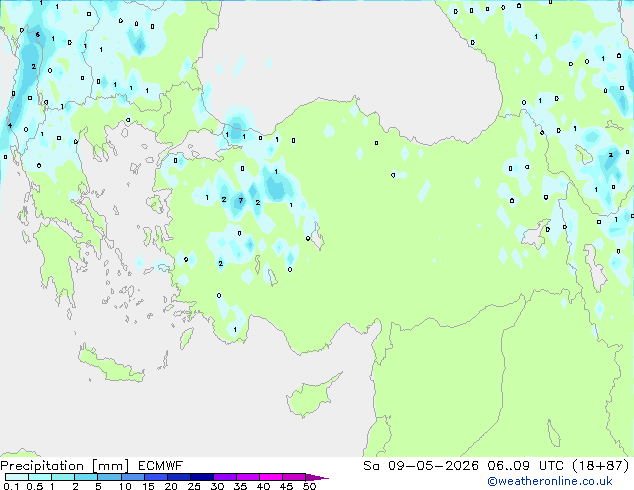This screenshot has height=490, width=634.
Task: Click the 1–2 mm legend color swatch
Action: pos(63,477)
